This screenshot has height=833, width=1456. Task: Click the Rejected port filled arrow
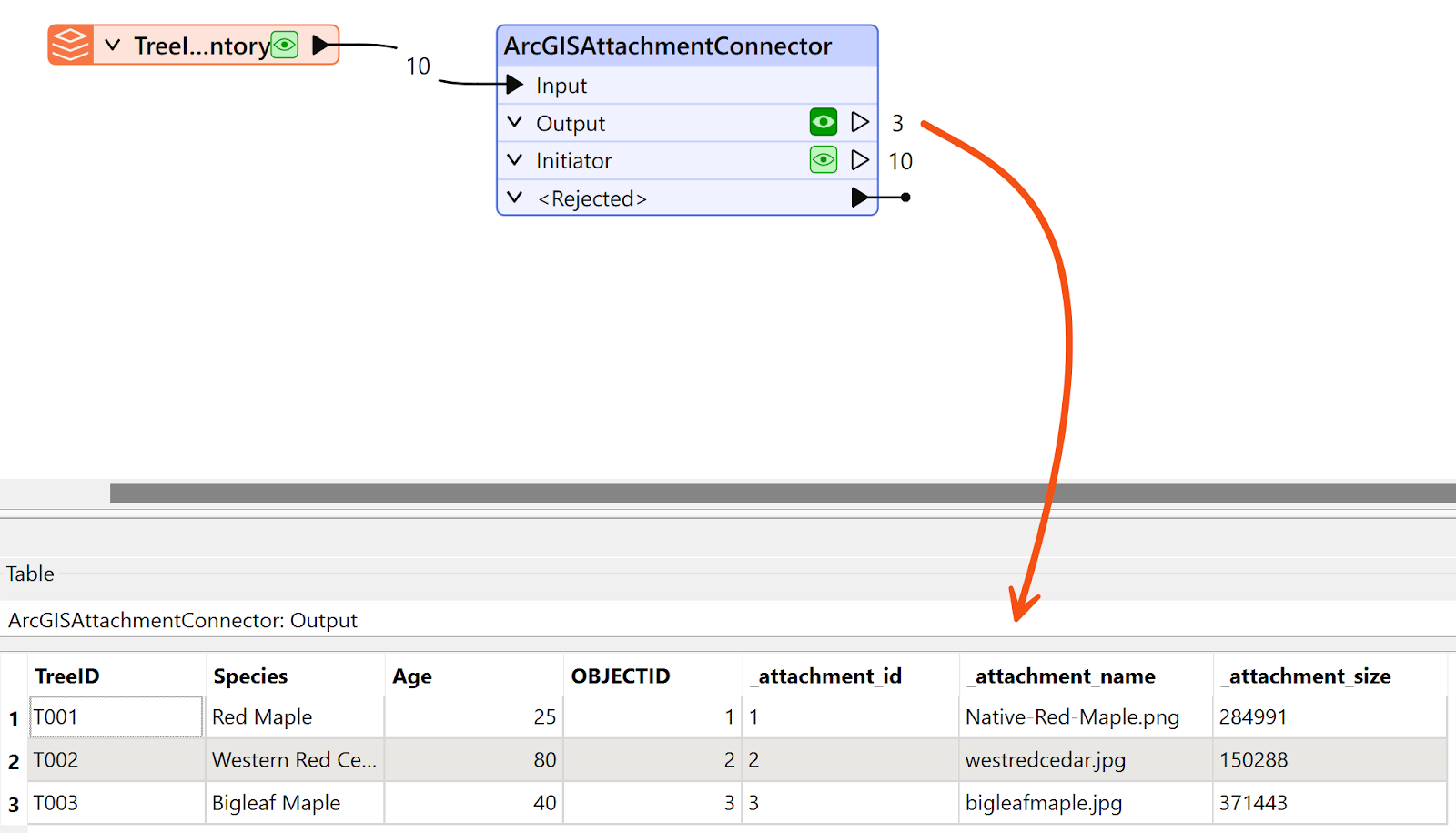click(860, 198)
